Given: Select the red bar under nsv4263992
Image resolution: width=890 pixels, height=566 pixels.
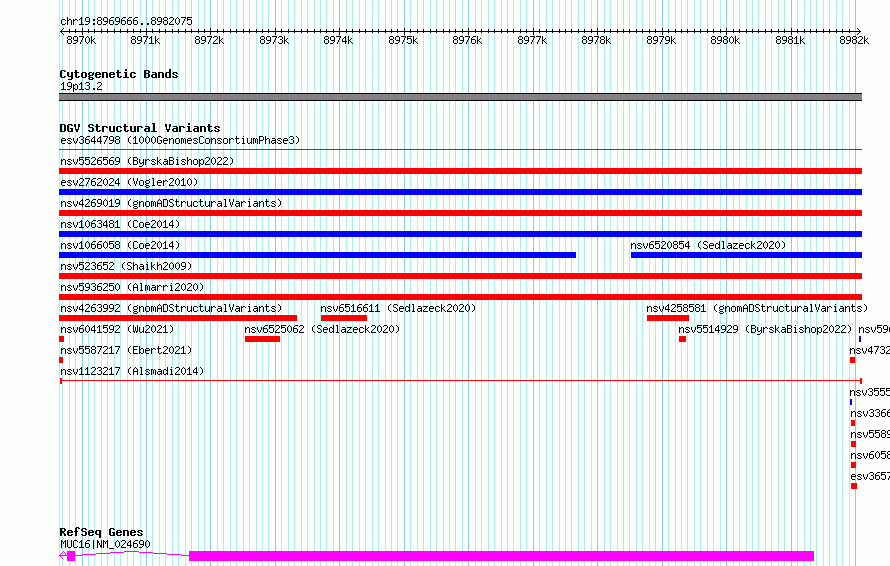Looking at the screenshot, I should [x=178, y=318].
